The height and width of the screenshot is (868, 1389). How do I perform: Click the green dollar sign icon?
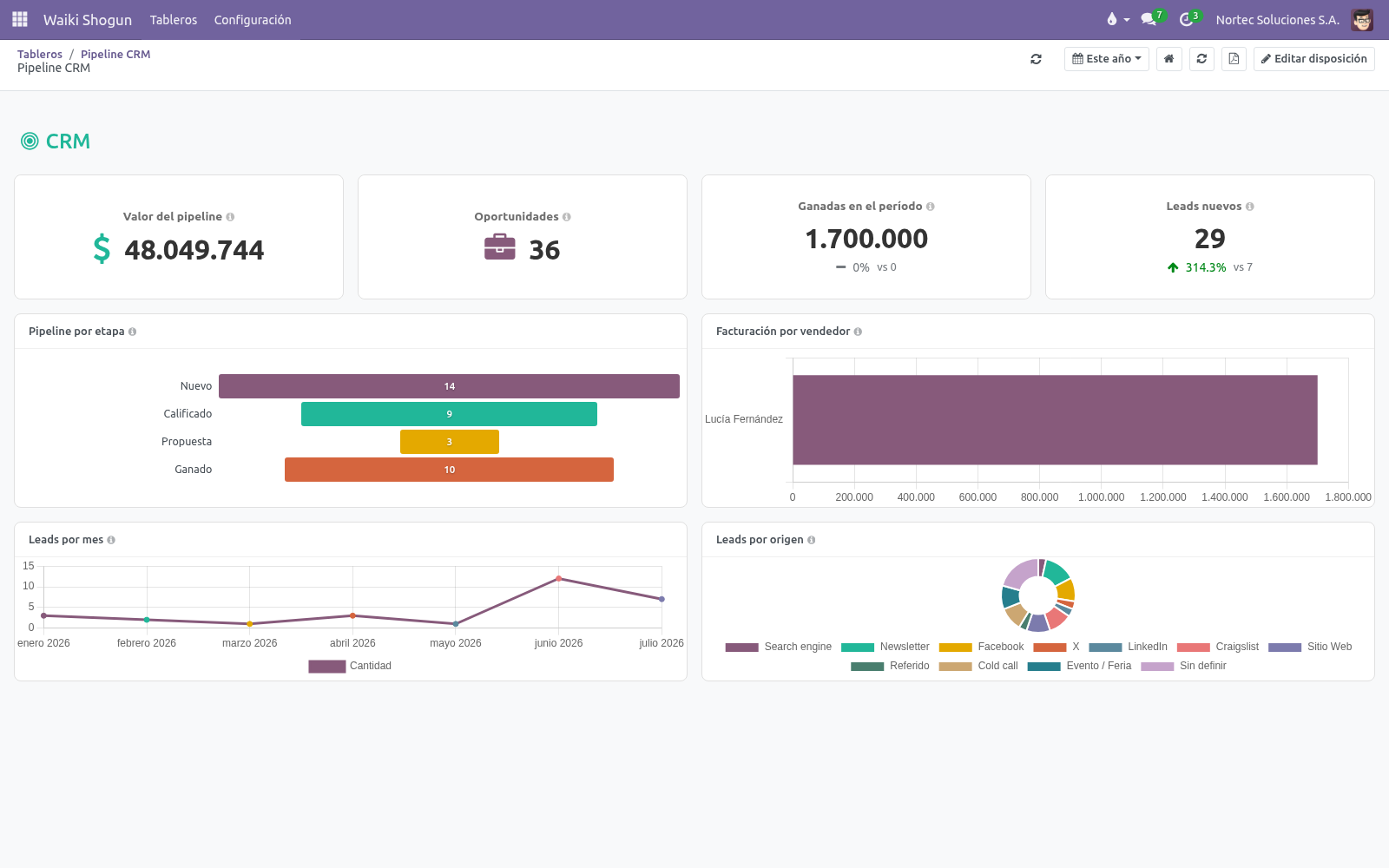(x=102, y=249)
